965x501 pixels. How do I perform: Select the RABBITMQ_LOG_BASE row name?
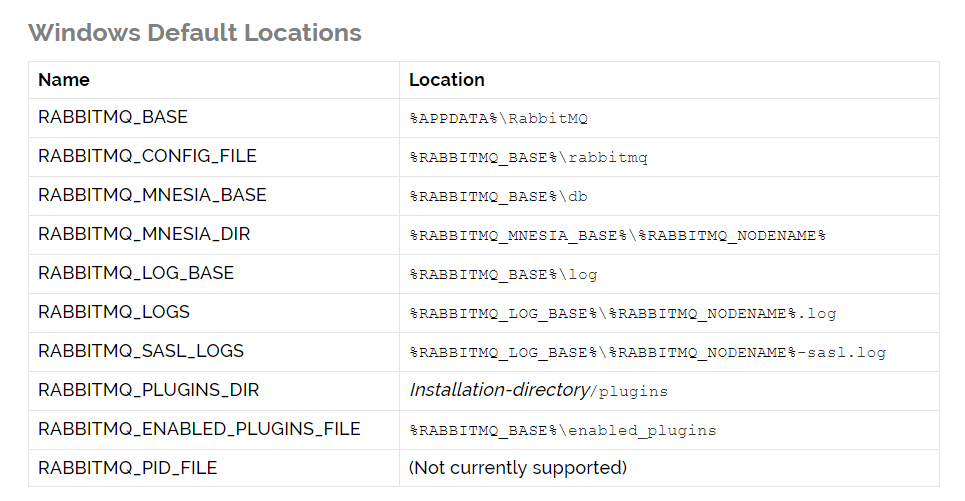(136, 273)
